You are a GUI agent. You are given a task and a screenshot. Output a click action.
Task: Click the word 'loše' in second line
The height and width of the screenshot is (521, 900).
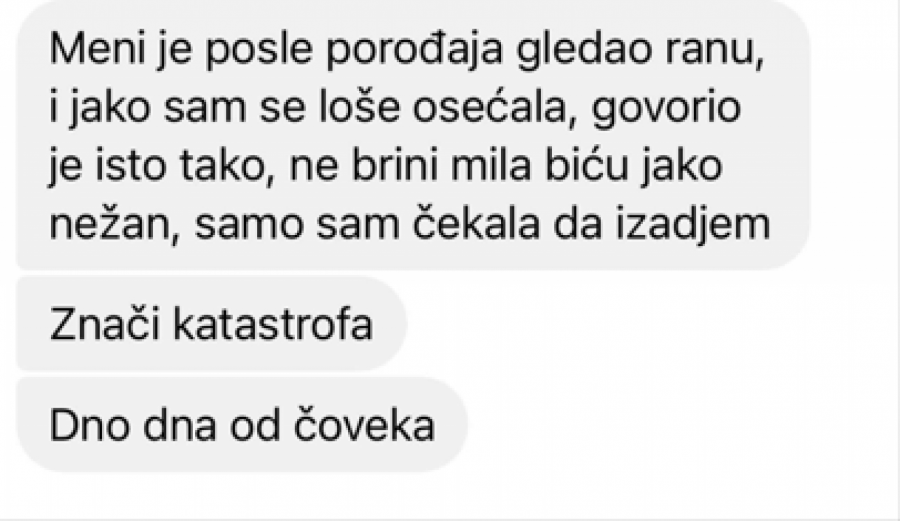click(x=359, y=108)
